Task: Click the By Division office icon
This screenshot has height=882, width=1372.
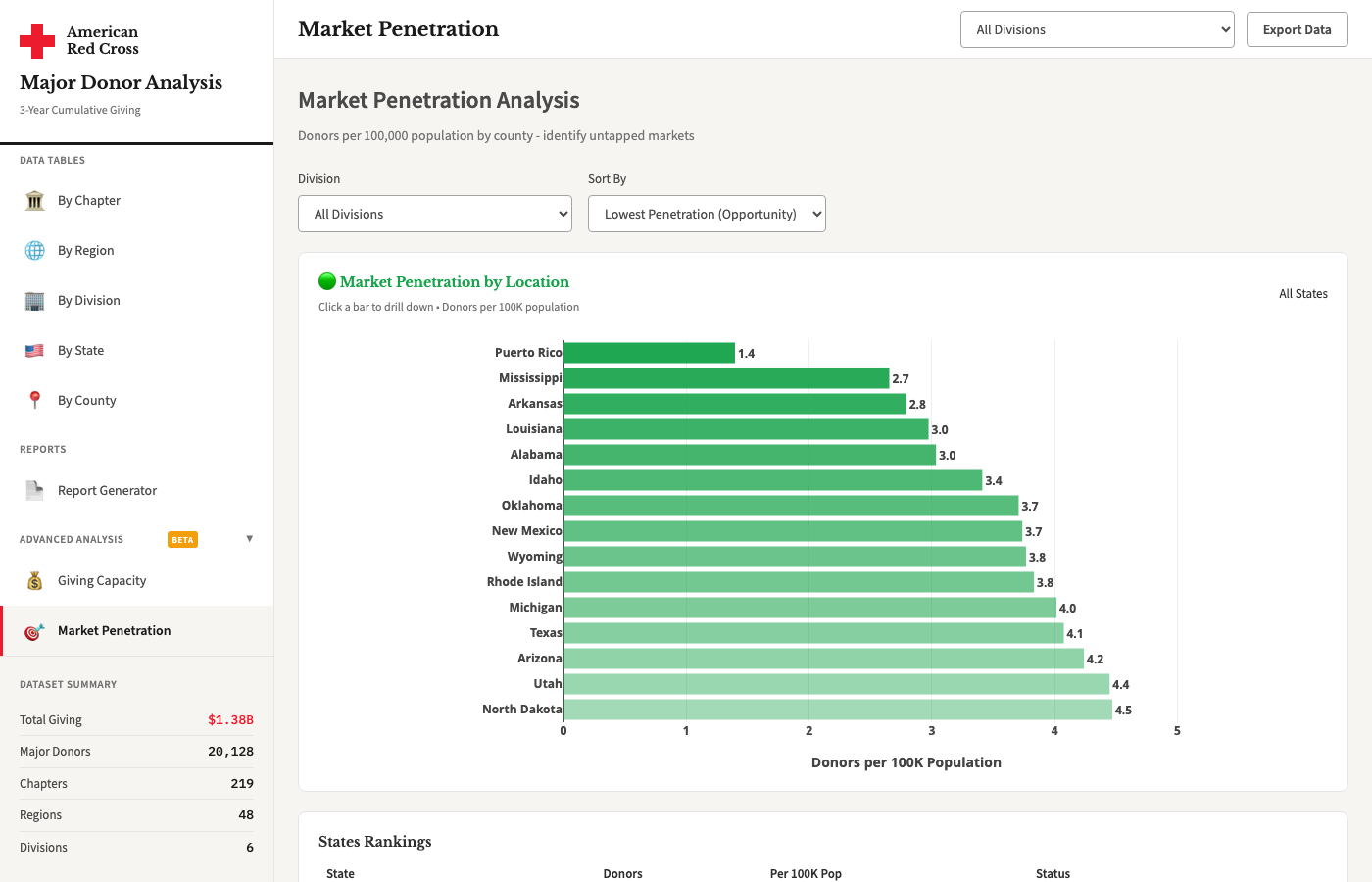Action: (35, 301)
